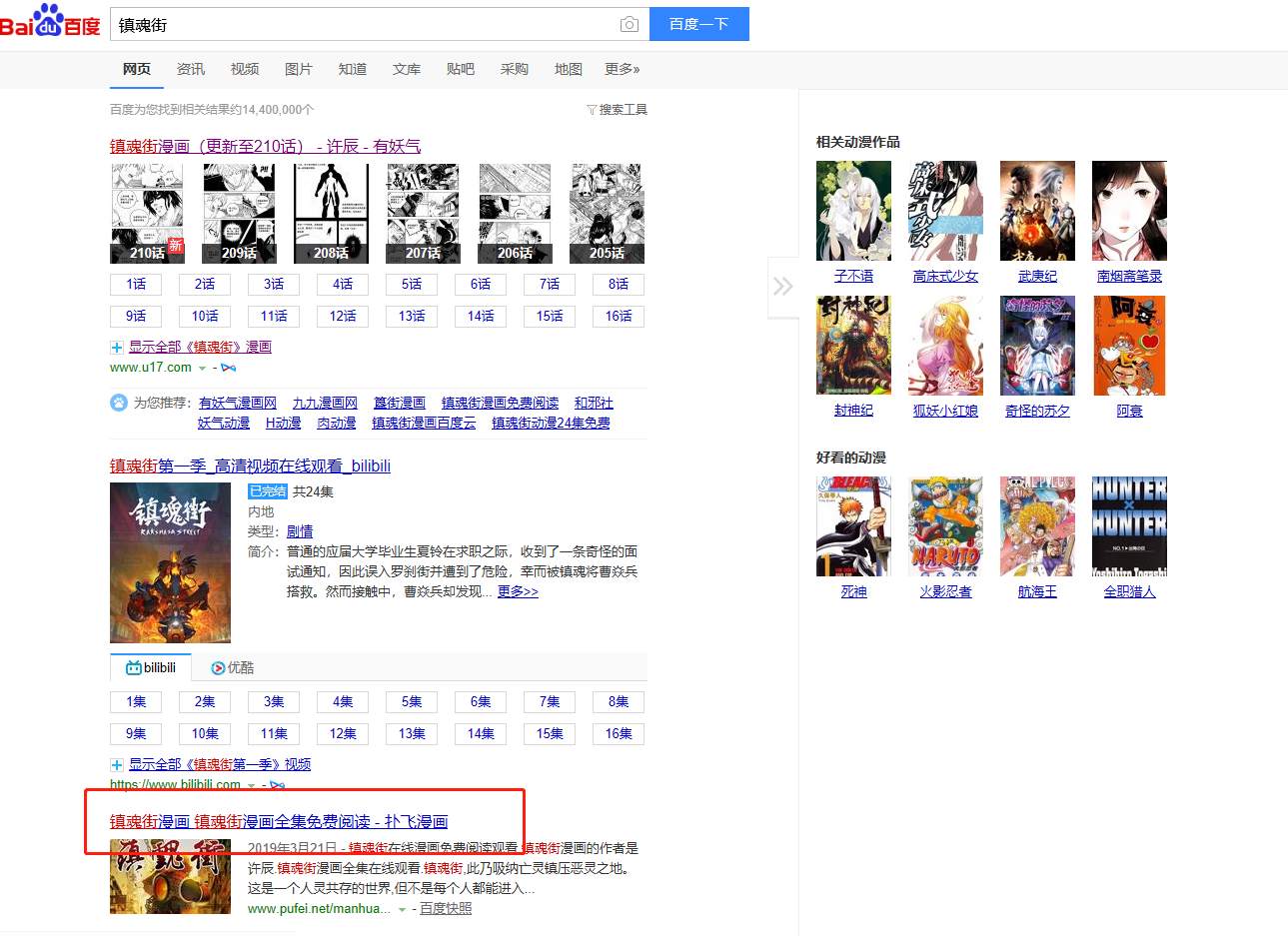1288x936 pixels.
Task: Click the Baidu logo
Action: (x=50, y=22)
